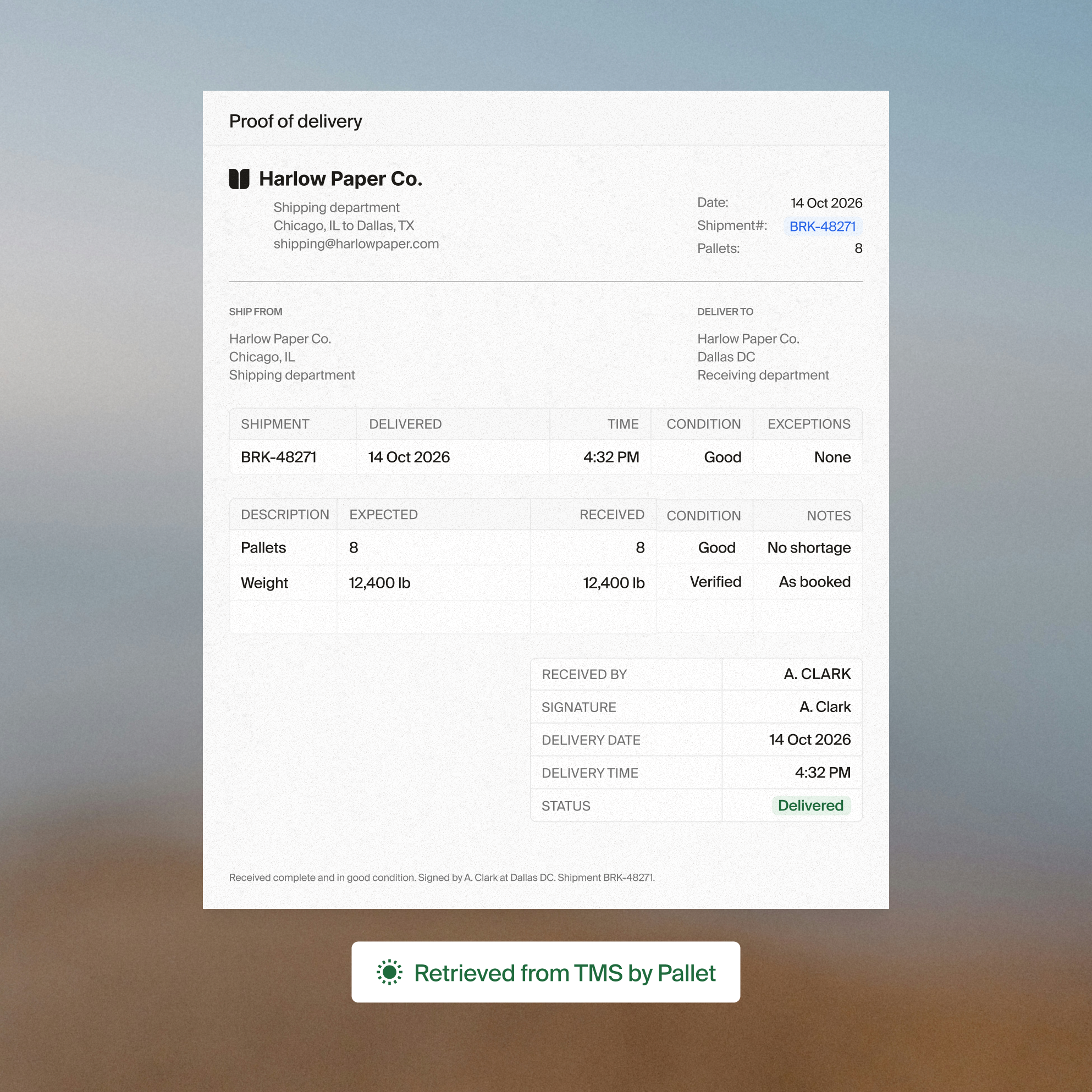Viewport: 1092px width, 1092px height.
Task: Click the No shortage note
Action: [809, 547]
